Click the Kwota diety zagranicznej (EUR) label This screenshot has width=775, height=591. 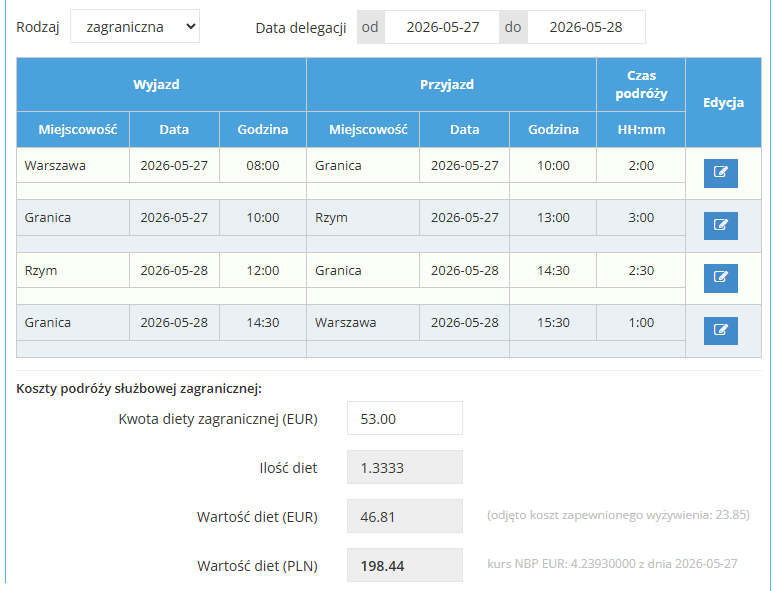tap(218, 419)
